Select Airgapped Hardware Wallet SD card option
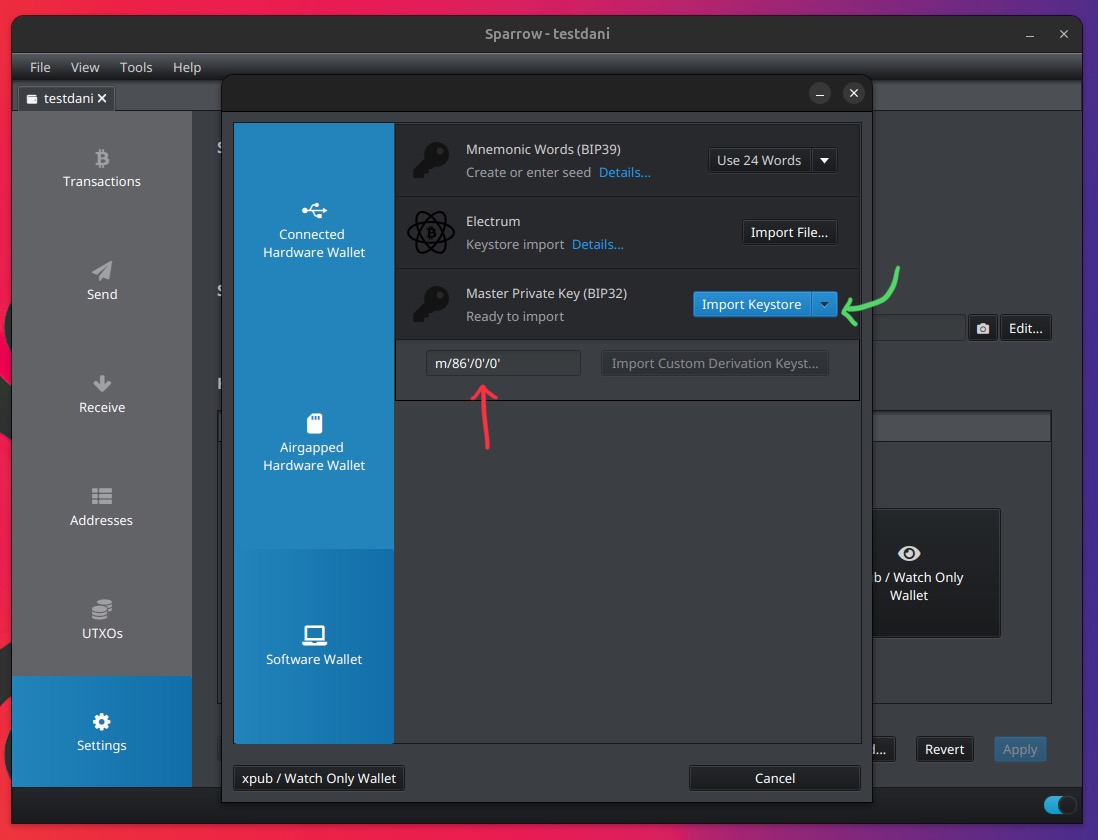1098x840 pixels. pos(314,442)
